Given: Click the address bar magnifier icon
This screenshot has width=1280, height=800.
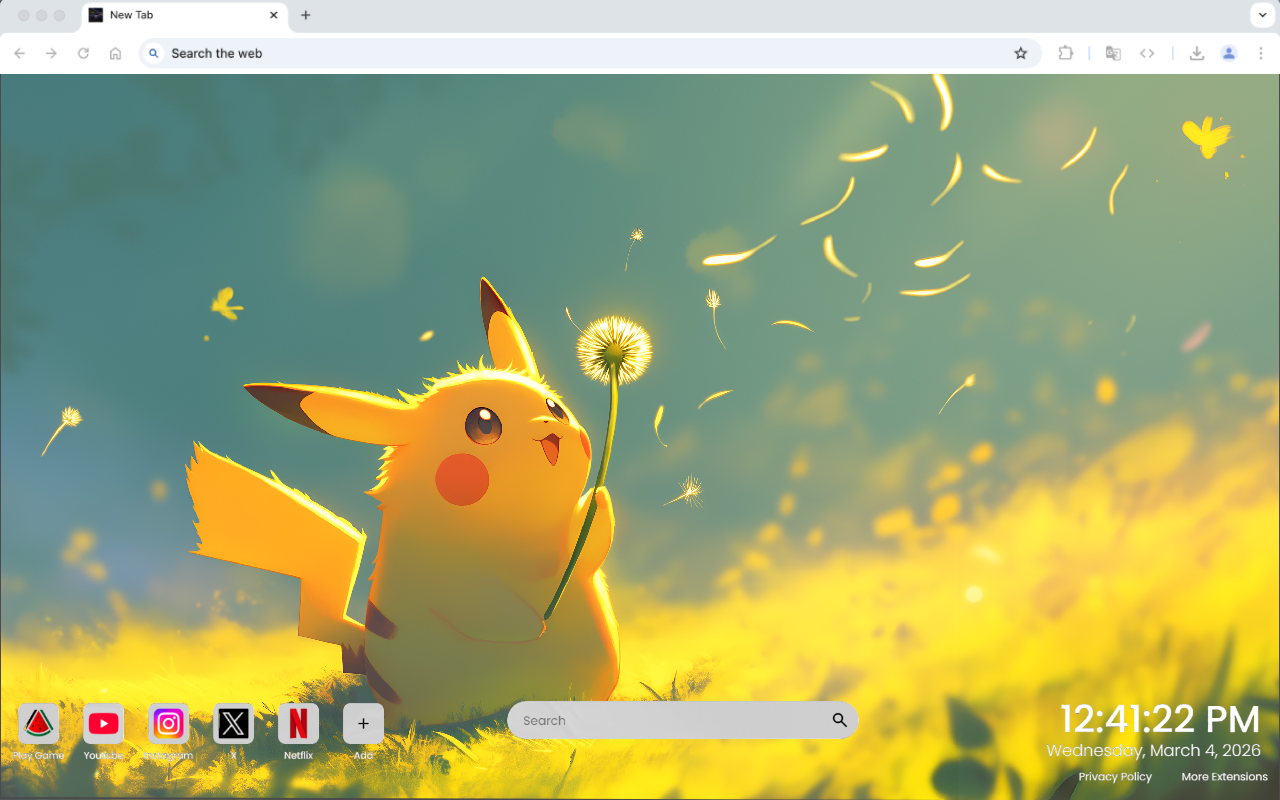Looking at the screenshot, I should (154, 53).
